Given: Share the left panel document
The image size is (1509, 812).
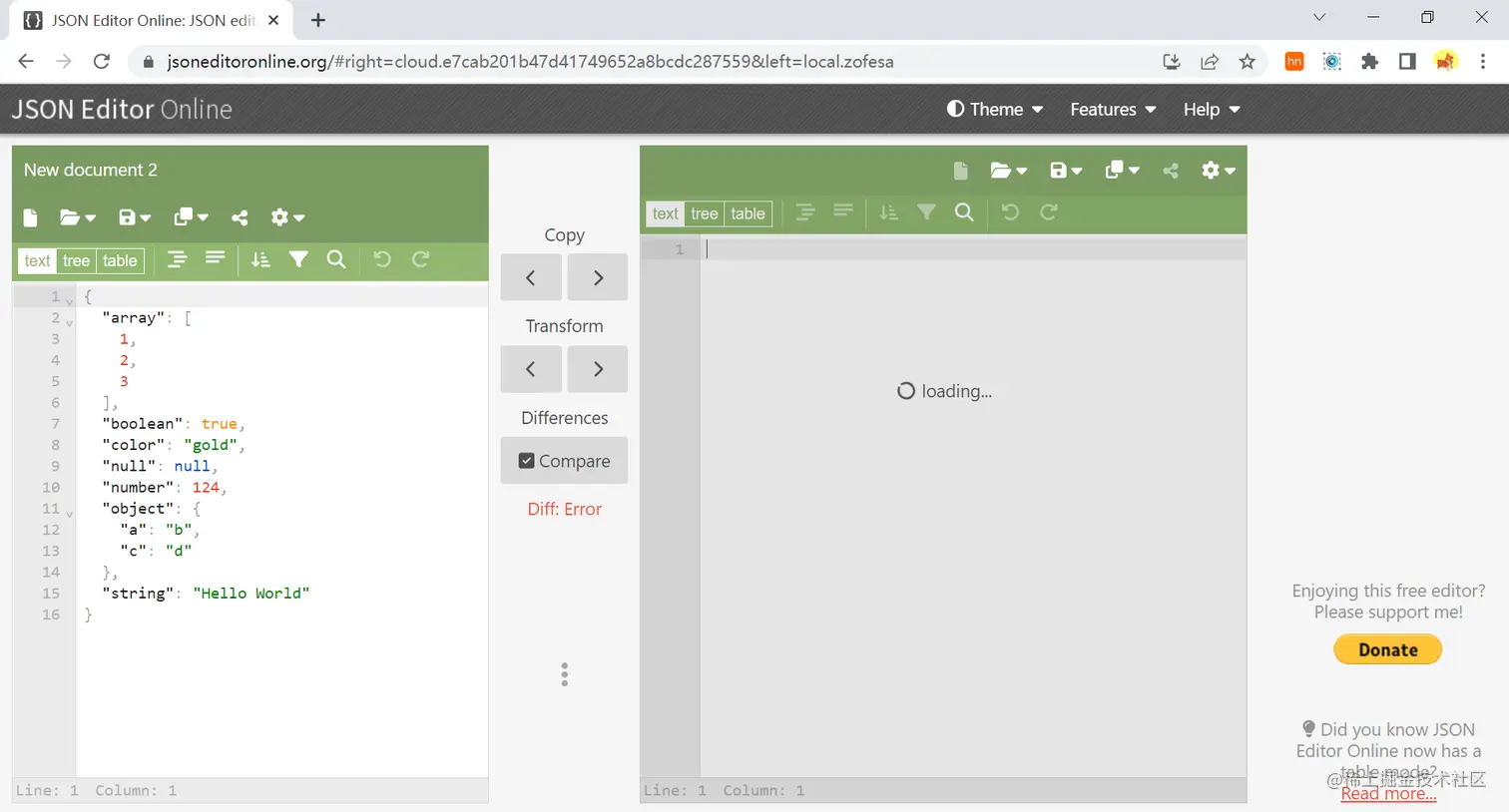Looking at the screenshot, I should [240, 217].
